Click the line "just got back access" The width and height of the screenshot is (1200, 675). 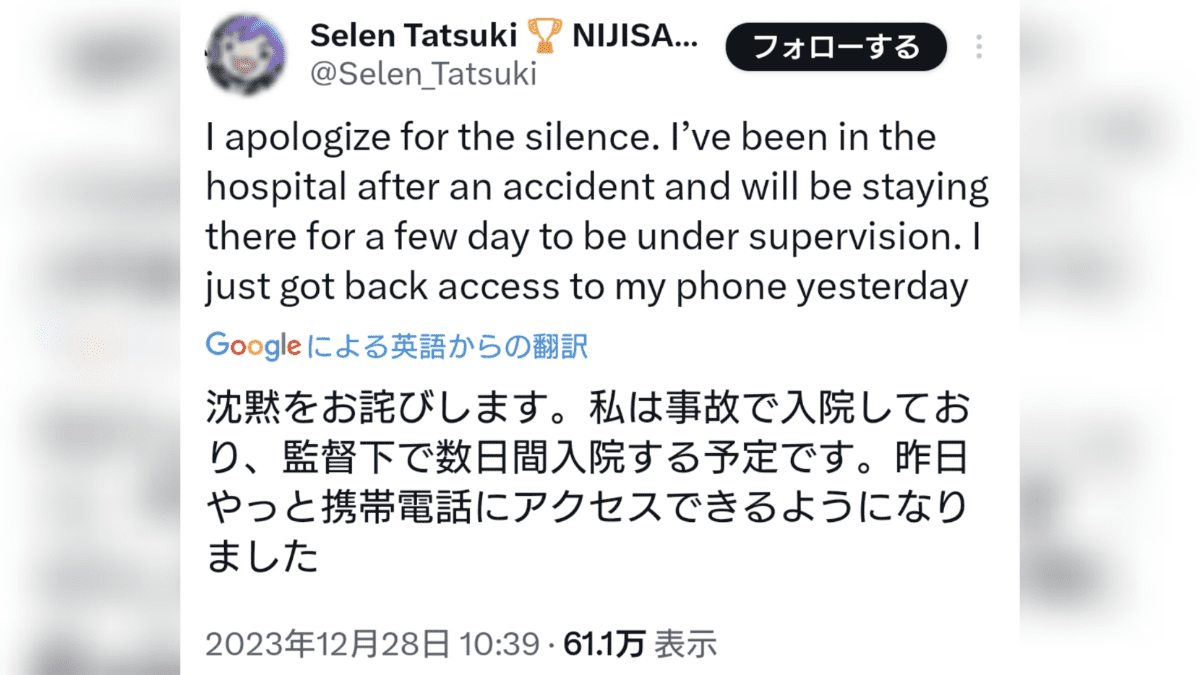588,288
